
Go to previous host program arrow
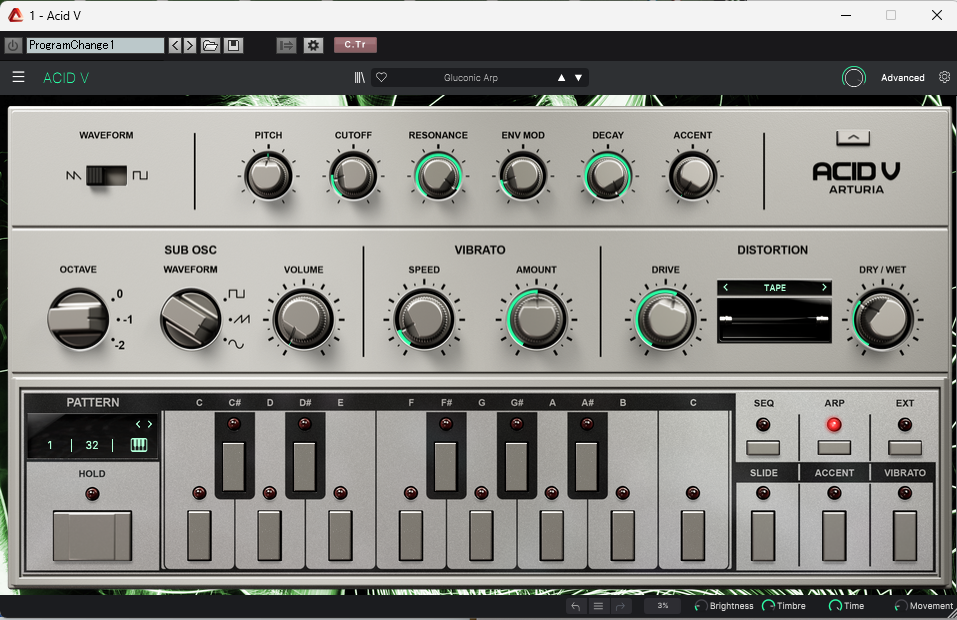pos(175,45)
